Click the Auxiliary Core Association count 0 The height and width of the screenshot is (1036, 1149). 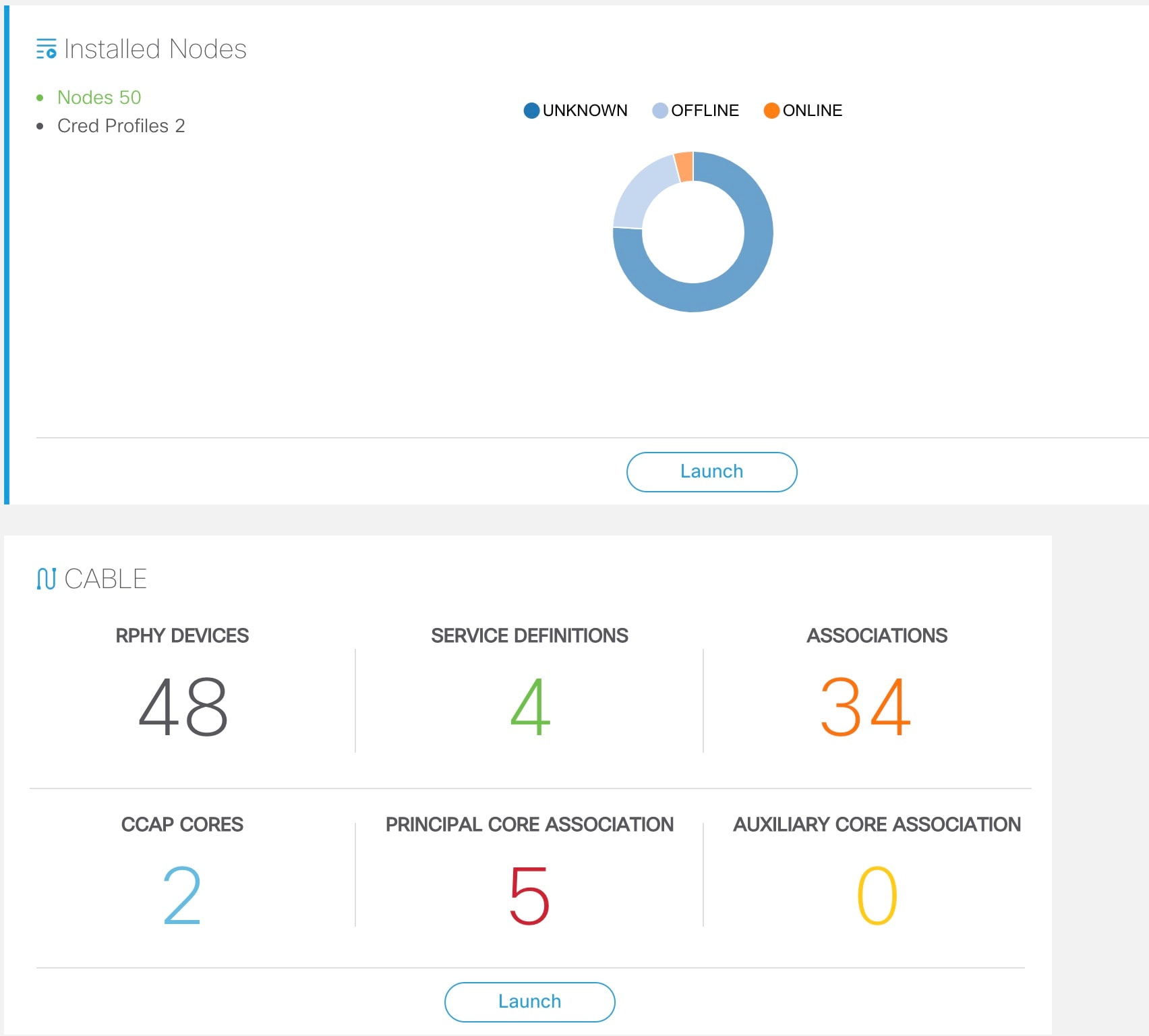click(877, 895)
